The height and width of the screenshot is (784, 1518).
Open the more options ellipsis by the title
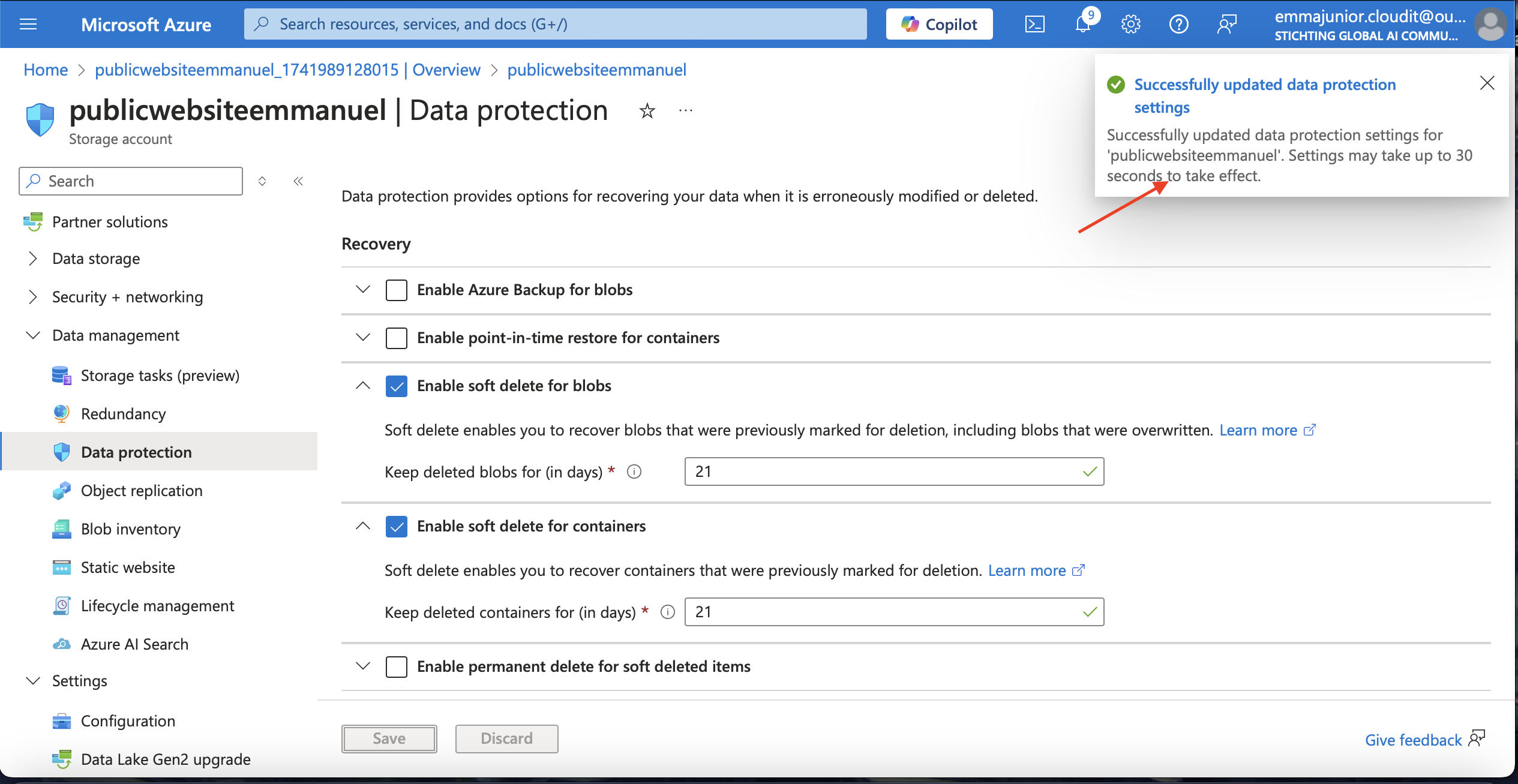pyautogui.click(x=686, y=111)
